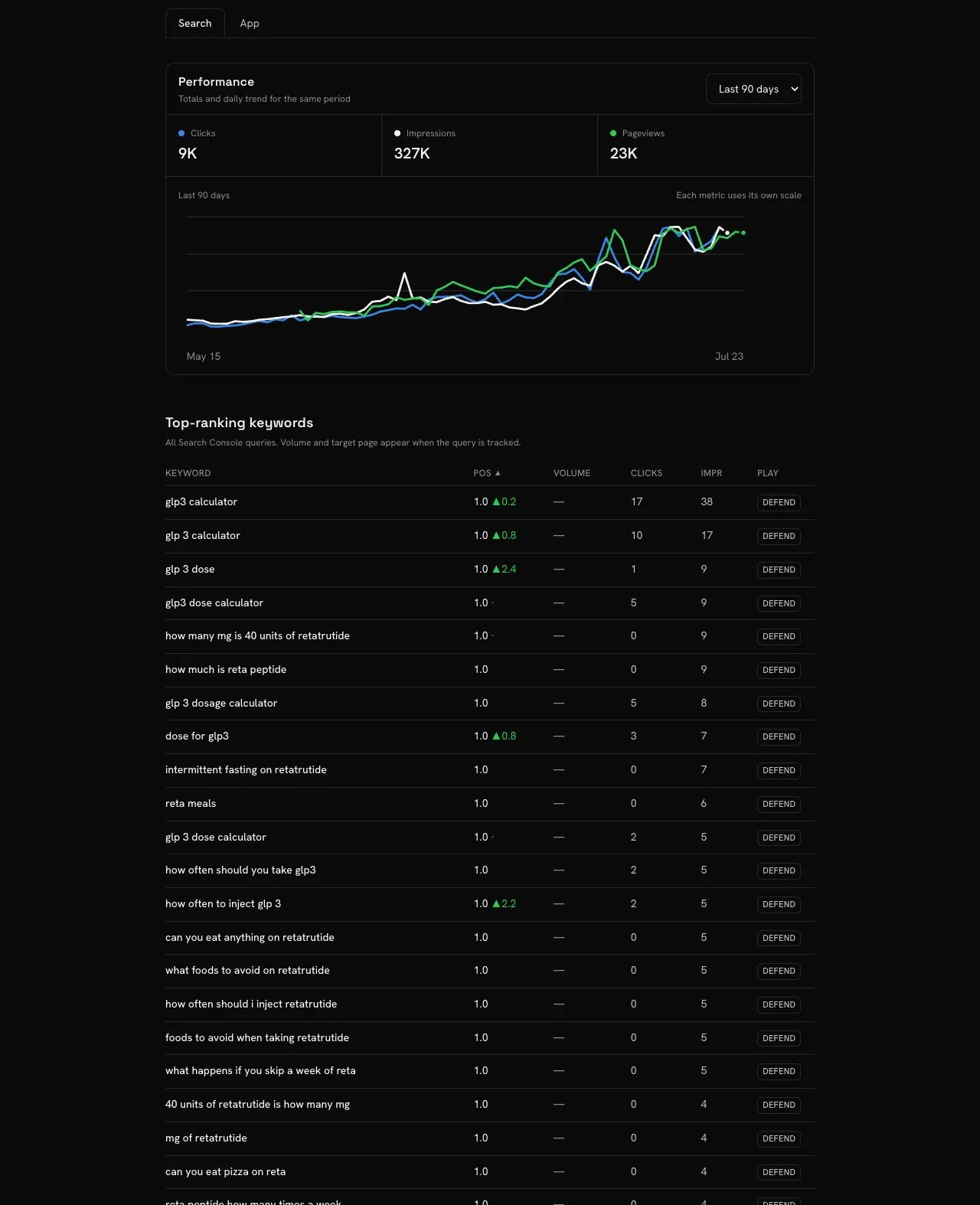Image resolution: width=980 pixels, height=1205 pixels.
Task: Sort by the POS column header
Action: click(x=486, y=473)
